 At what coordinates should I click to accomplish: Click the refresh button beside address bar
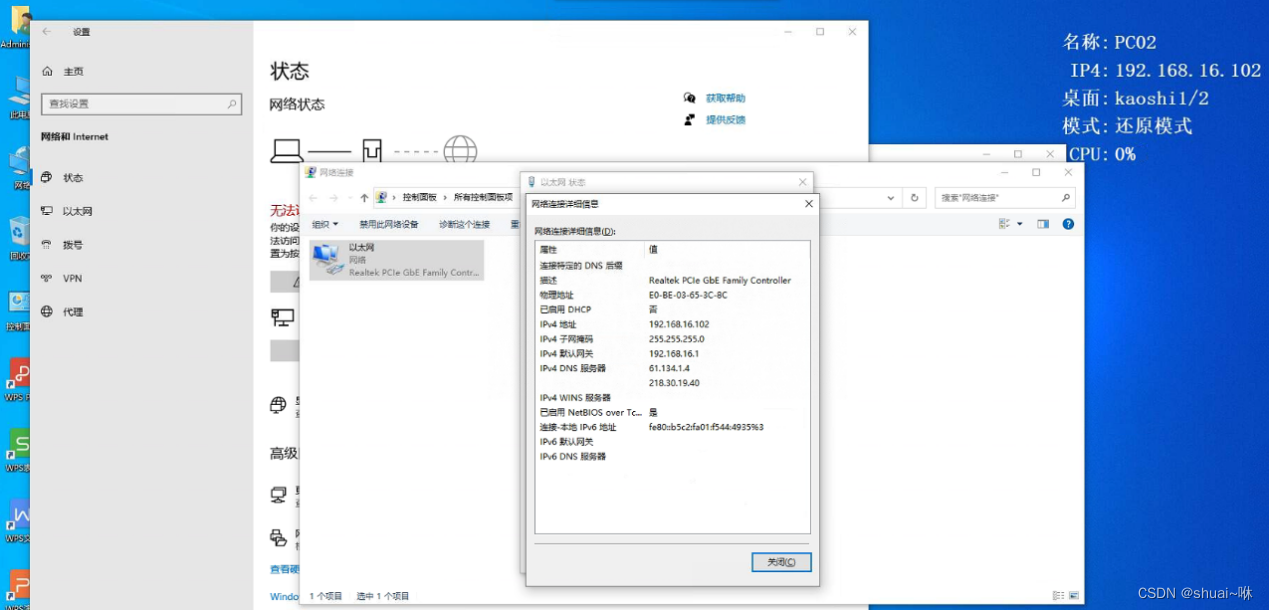pos(914,198)
